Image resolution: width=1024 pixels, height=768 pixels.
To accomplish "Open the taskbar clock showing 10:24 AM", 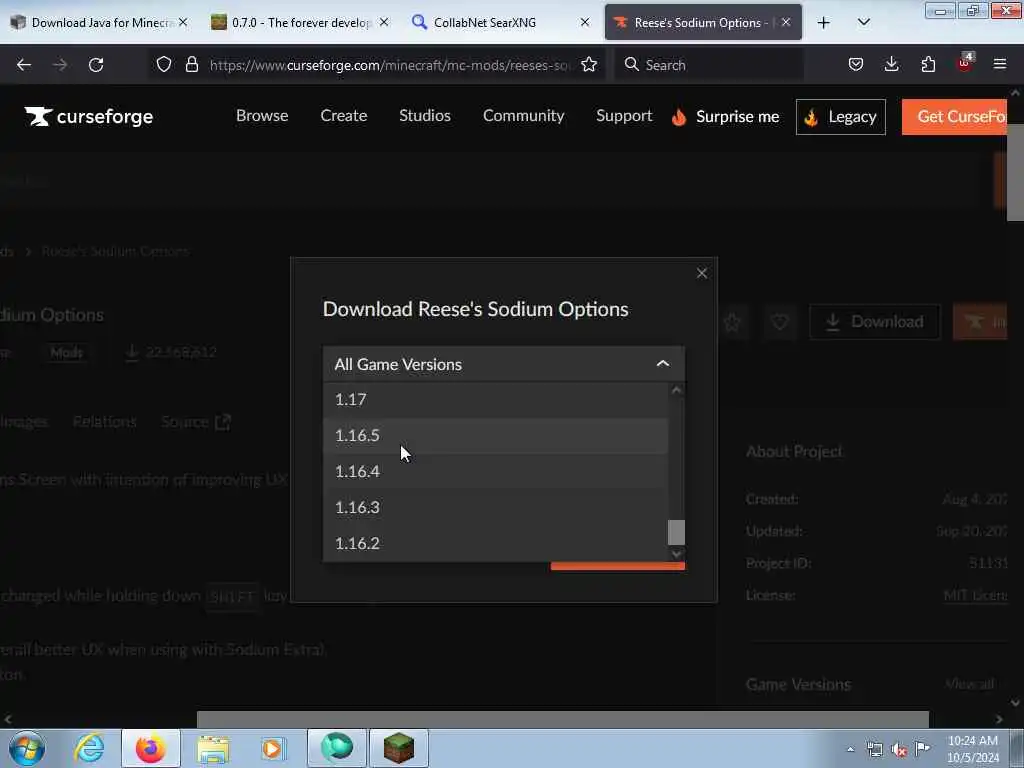I will [972, 749].
